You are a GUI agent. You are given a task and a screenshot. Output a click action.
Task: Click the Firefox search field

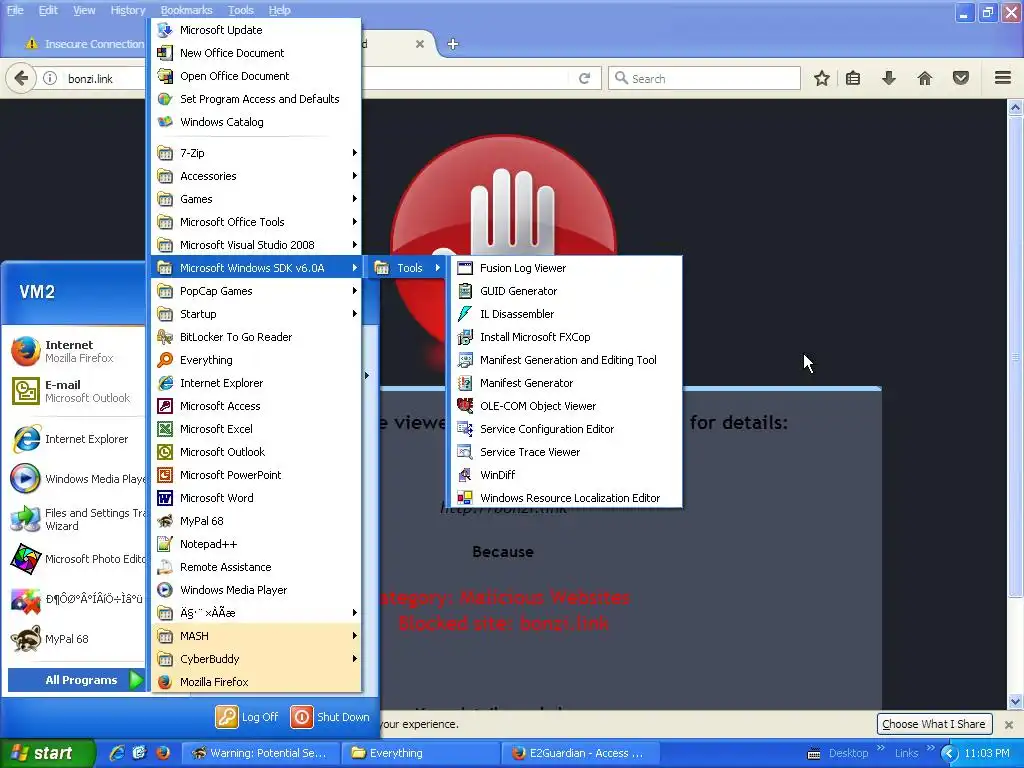pos(704,78)
